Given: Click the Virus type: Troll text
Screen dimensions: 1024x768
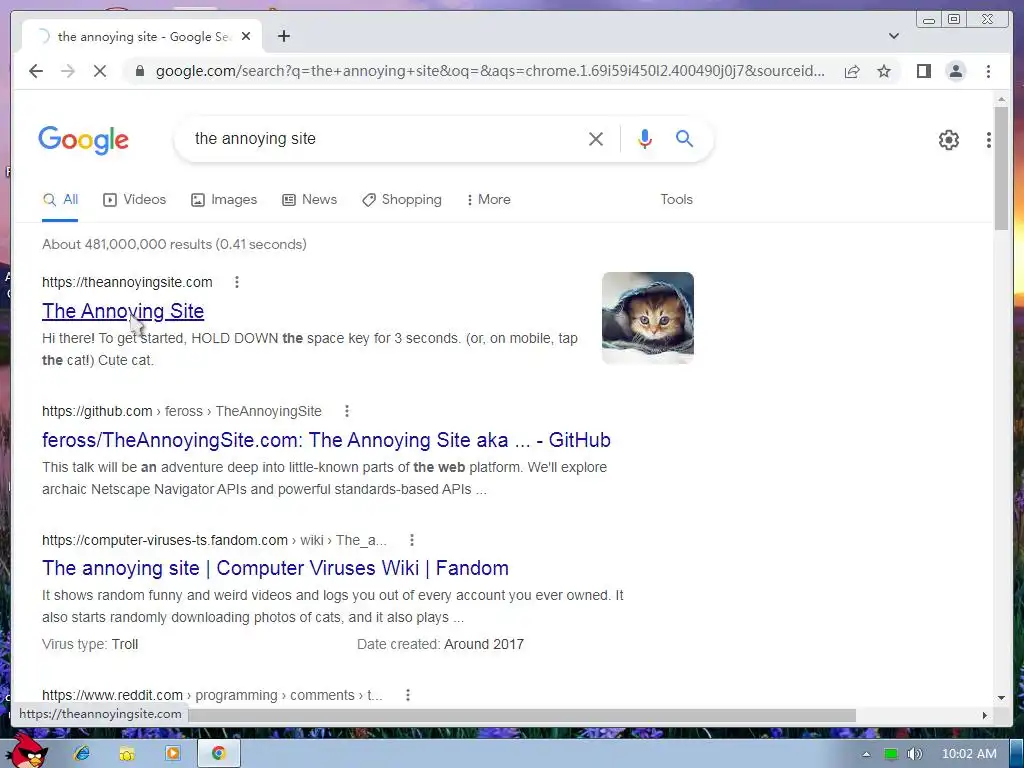Looking at the screenshot, I should (90, 644).
